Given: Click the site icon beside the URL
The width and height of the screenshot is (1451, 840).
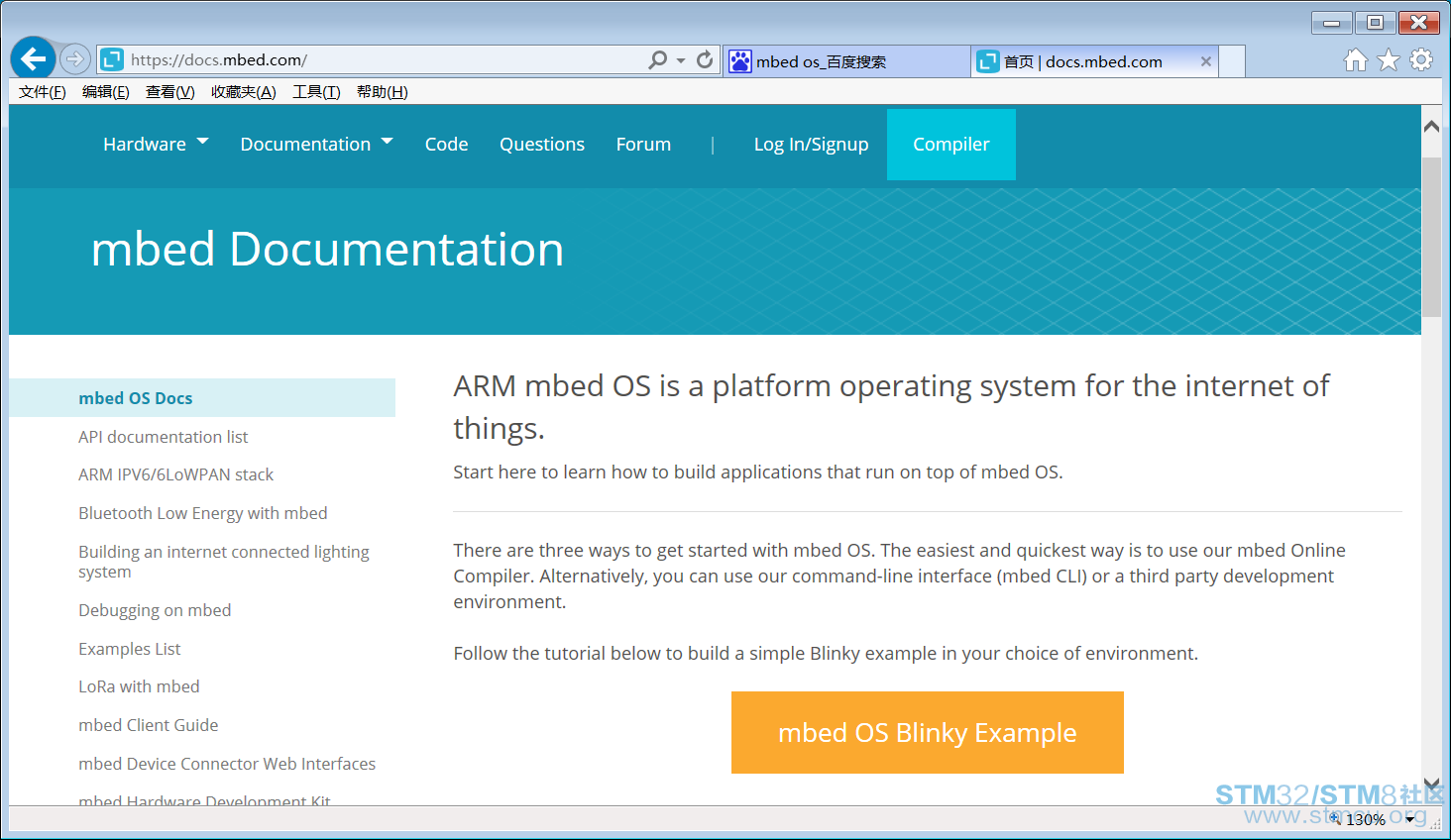Looking at the screenshot, I should [x=112, y=60].
